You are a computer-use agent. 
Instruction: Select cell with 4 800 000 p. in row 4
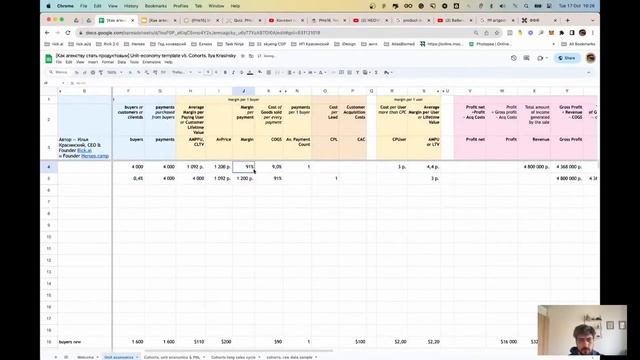[x=534, y=167]
